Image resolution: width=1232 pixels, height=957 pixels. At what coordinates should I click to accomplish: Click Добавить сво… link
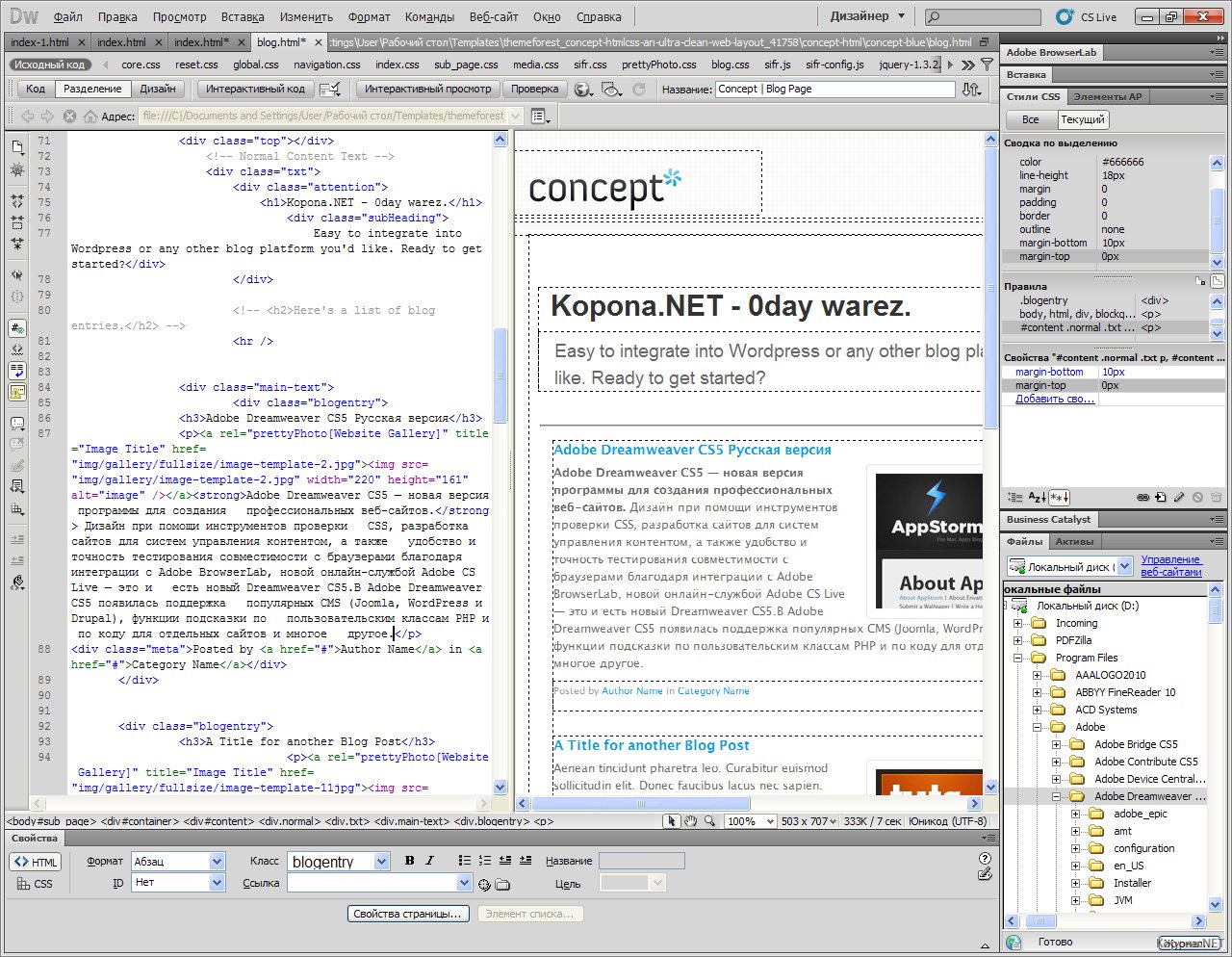pyautogui.click(x=1055, y=399)
